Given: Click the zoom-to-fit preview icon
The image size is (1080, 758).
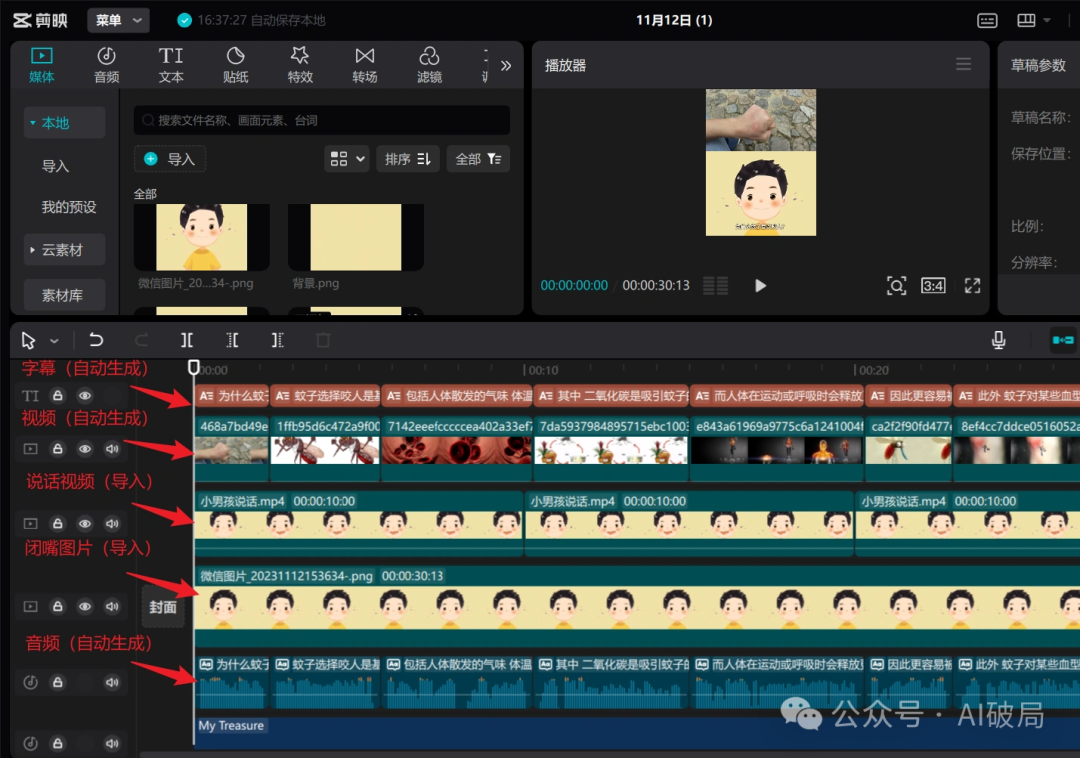Looking at the screenshot, I should coord(896,286).
